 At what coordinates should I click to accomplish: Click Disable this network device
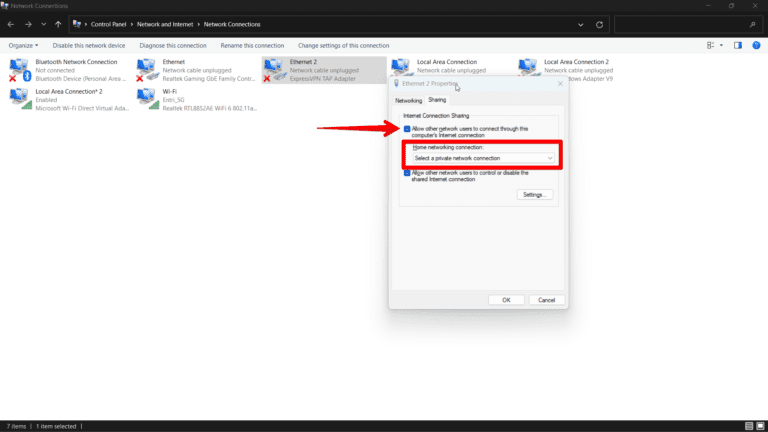(89, 46)
